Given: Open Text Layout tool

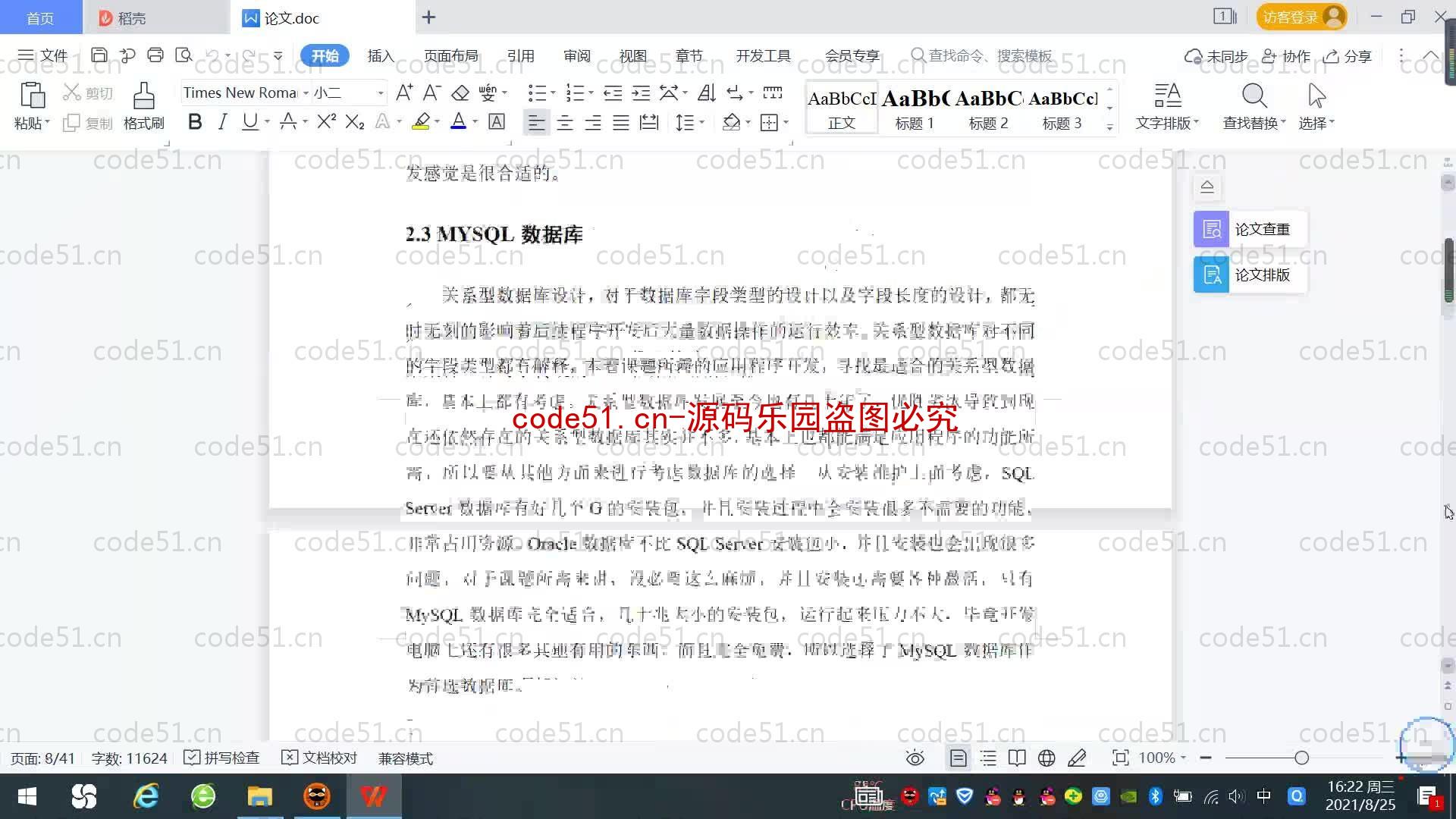Looking at the screenshot, I should [1167, 105].
